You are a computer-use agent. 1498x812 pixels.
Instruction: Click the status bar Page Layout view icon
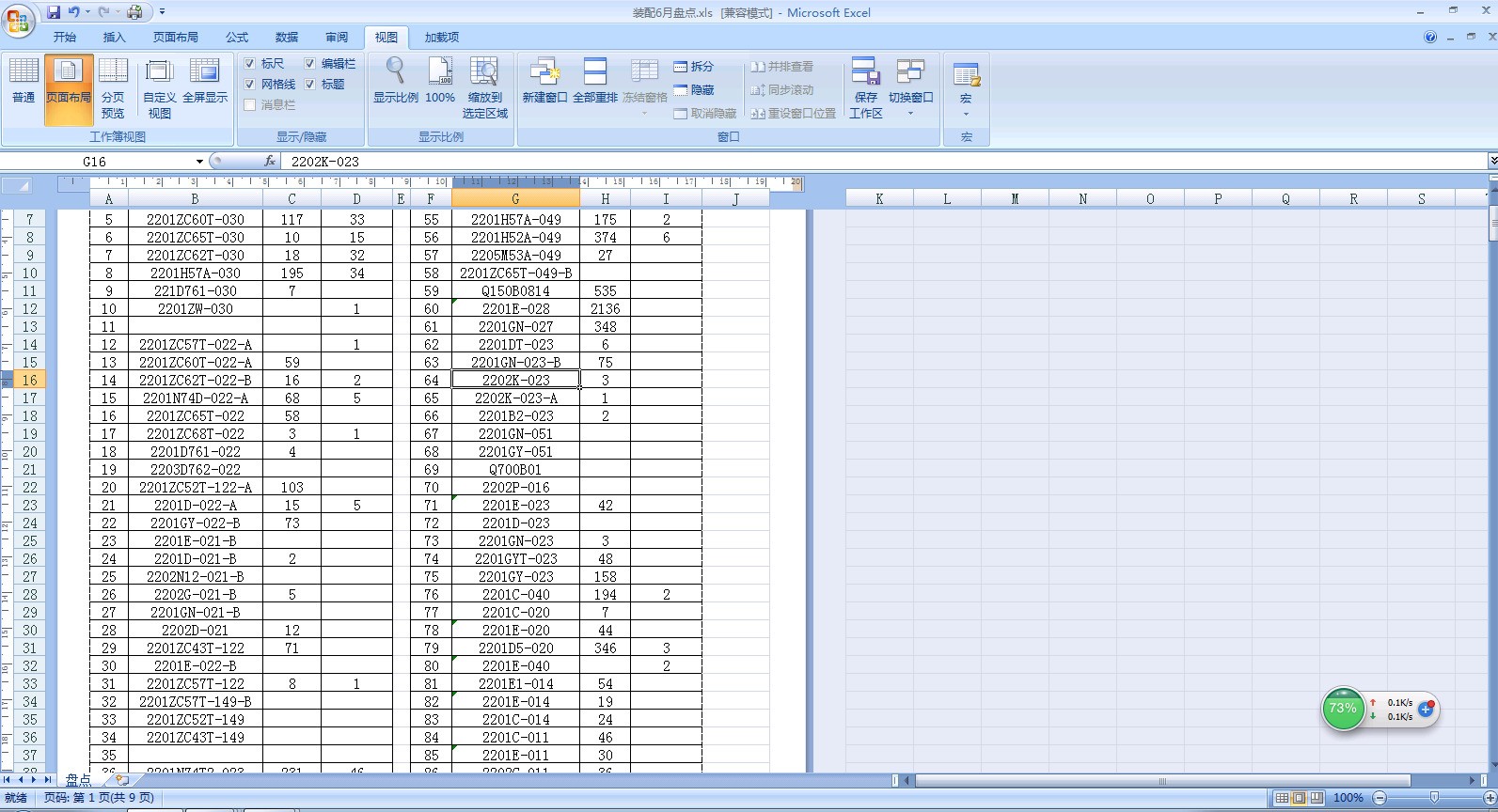1299,798
